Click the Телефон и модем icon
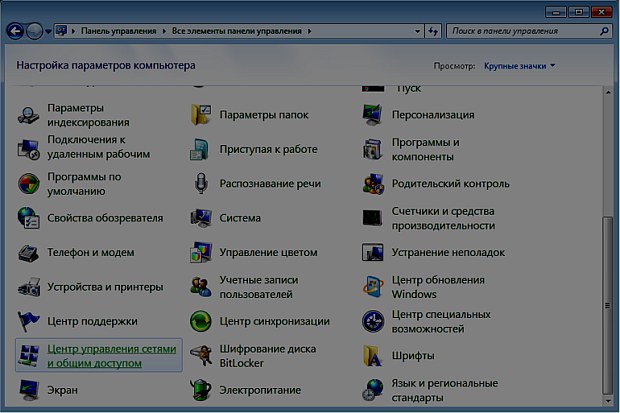This screenshot has height=413, width=620. [x=29, y=253]
